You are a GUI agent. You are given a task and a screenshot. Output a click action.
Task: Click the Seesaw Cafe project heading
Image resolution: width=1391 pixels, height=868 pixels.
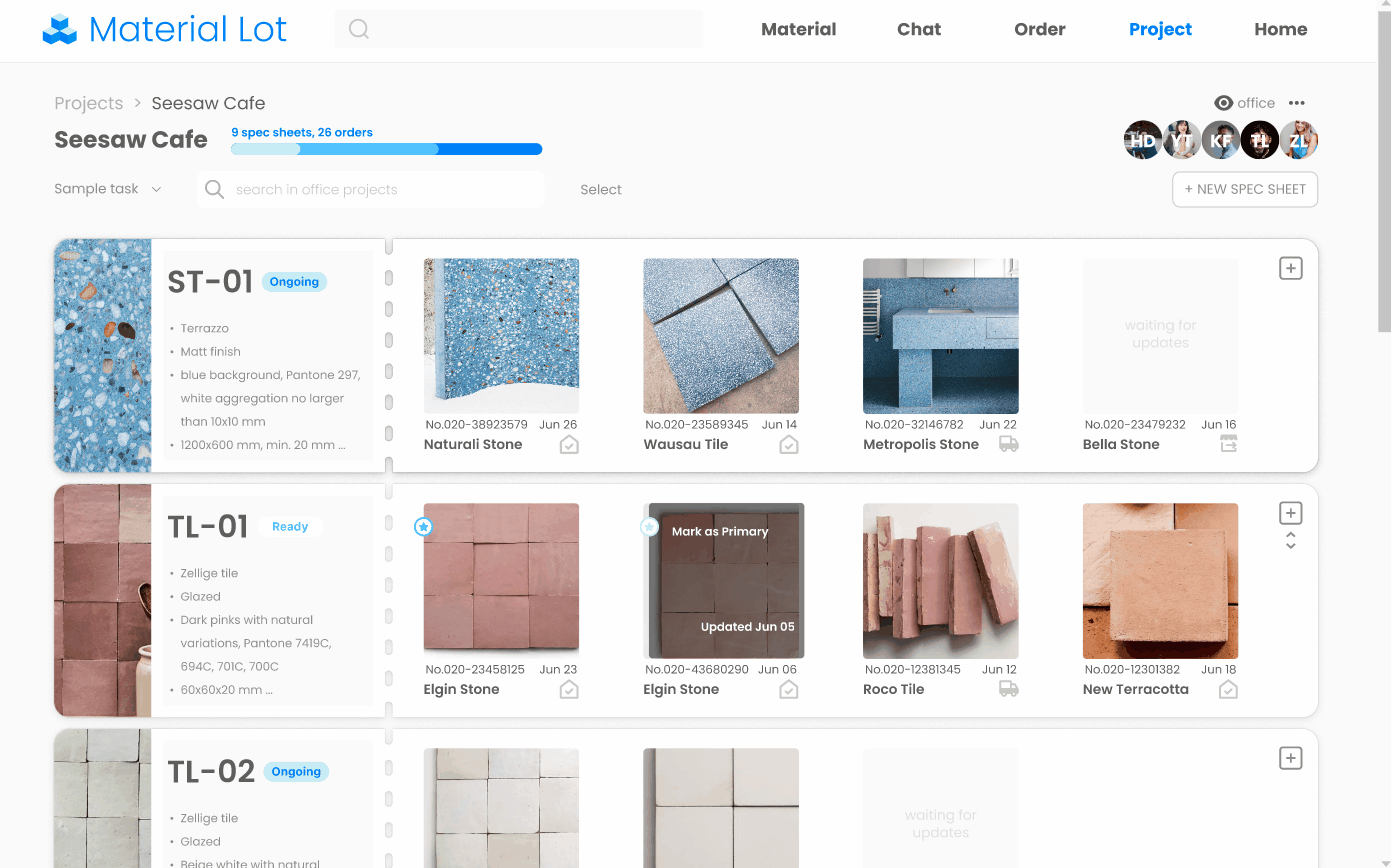tap(131, 140)
